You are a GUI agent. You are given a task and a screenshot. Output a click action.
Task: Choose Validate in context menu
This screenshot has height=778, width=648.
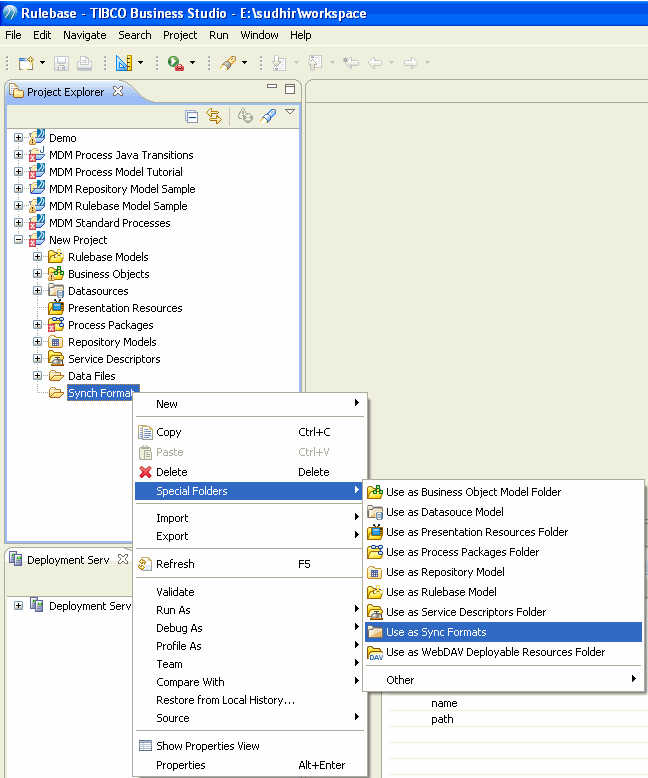(x=251, y=592)
